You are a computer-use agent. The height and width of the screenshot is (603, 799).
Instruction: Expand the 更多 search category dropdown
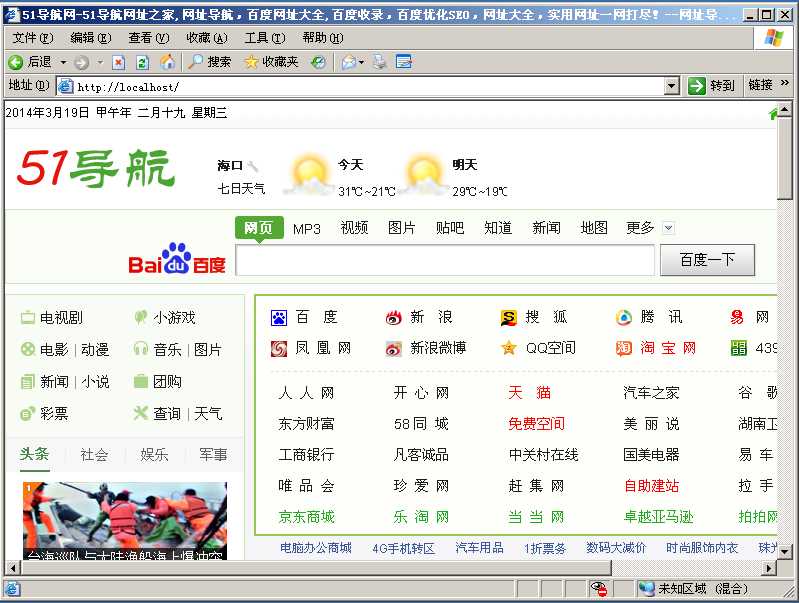(668, 228)
